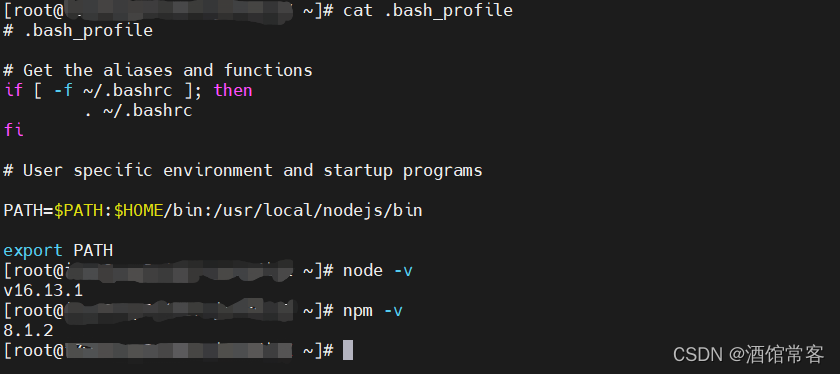Click the 'npm -v' command
This screenshot has height=374, width=840.
pyautogui.click(x=373, y=310)
